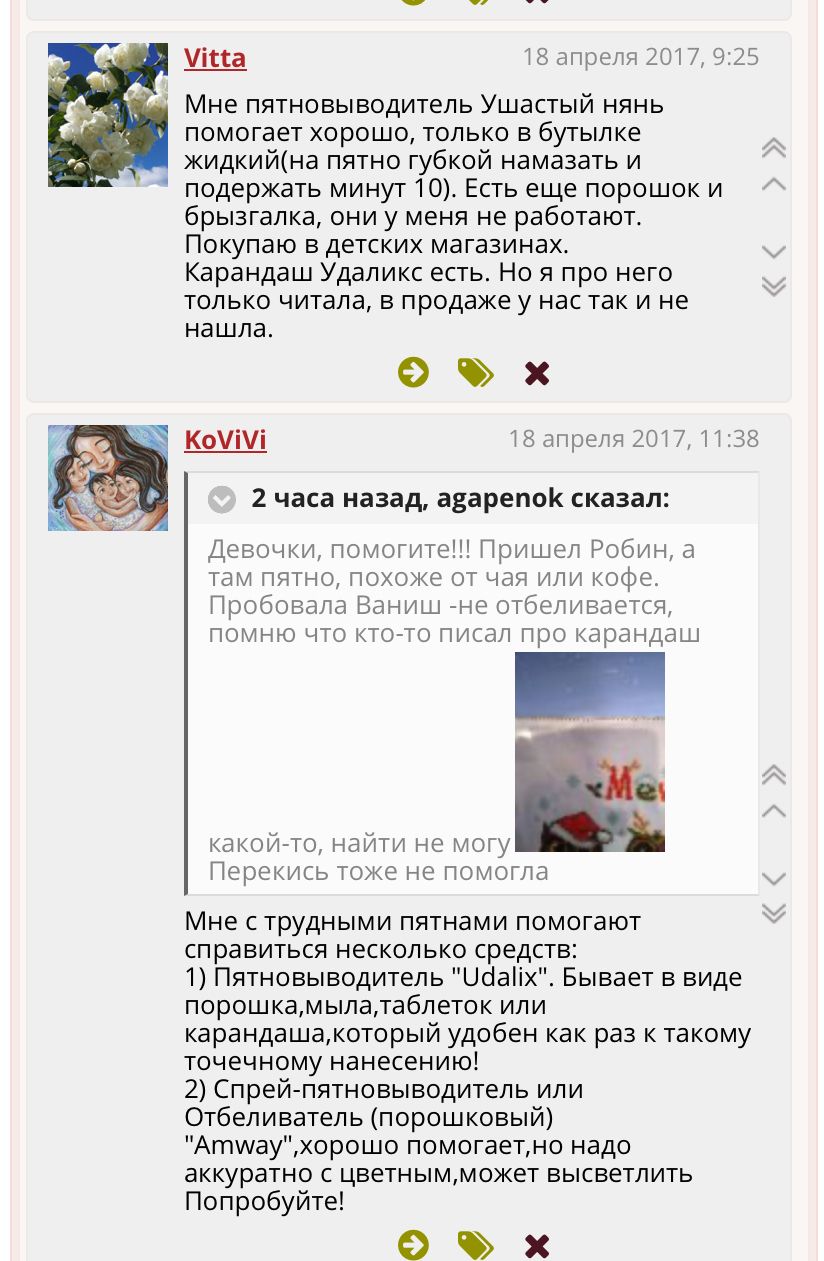Click Vitta's white flowers avatar

coord(108,114)
